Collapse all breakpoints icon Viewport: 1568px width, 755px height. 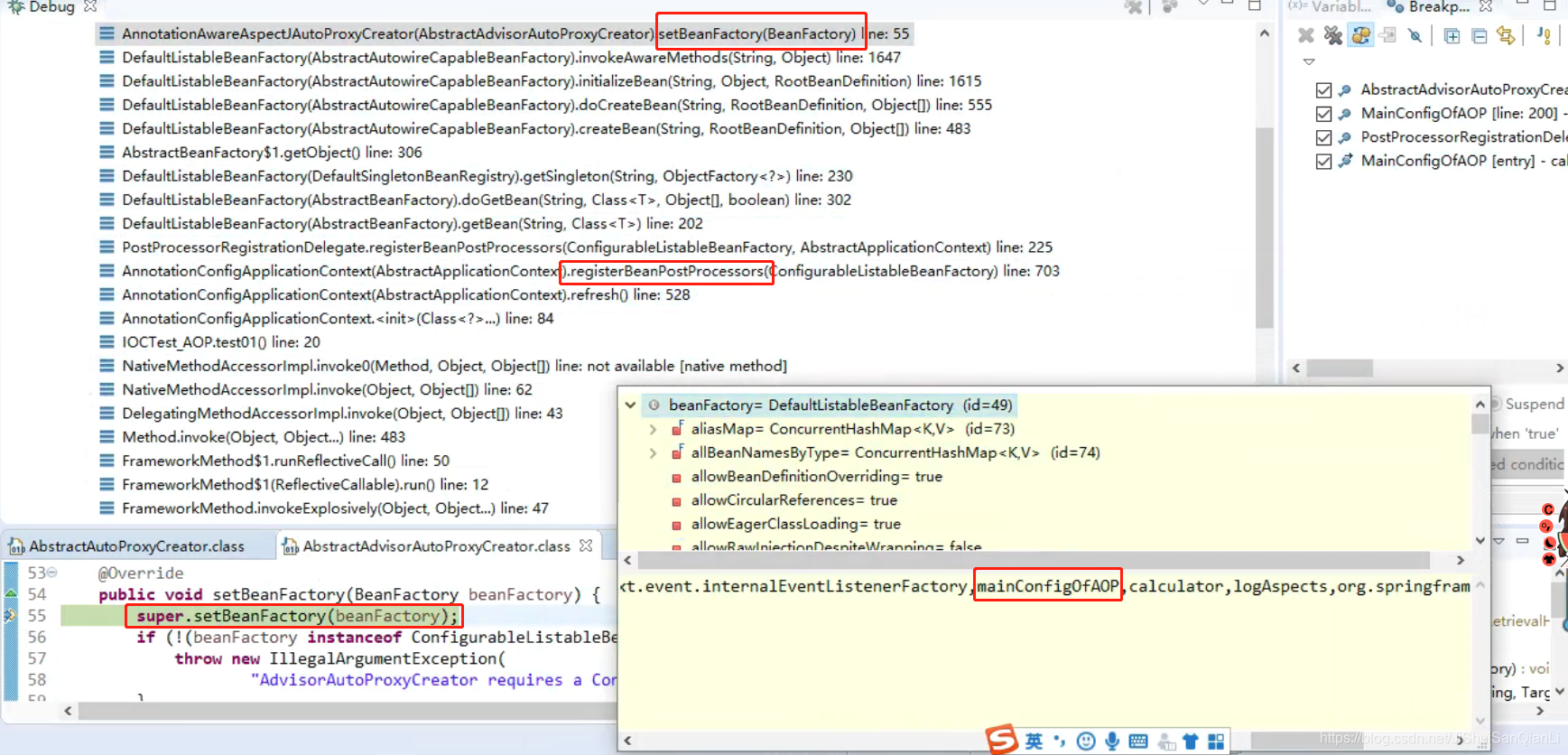pyautogui.click(x=1479, y=35)
